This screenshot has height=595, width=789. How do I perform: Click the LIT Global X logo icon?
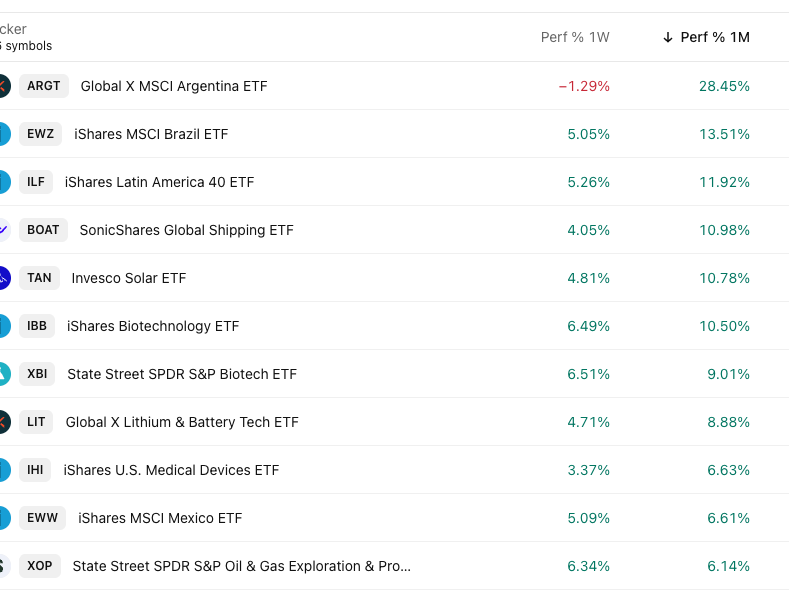[3, 422]
